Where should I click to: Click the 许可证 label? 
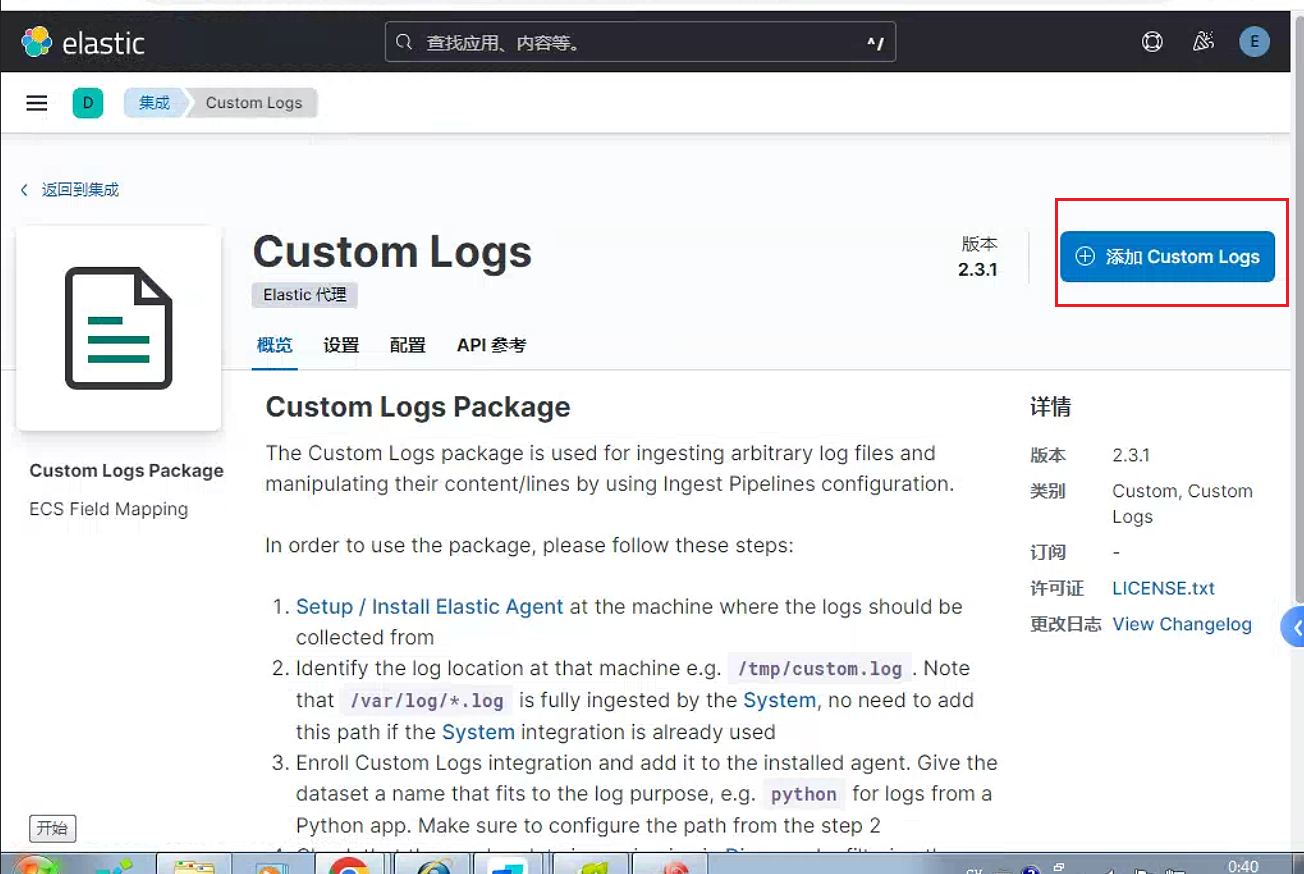coord(1057,588)
